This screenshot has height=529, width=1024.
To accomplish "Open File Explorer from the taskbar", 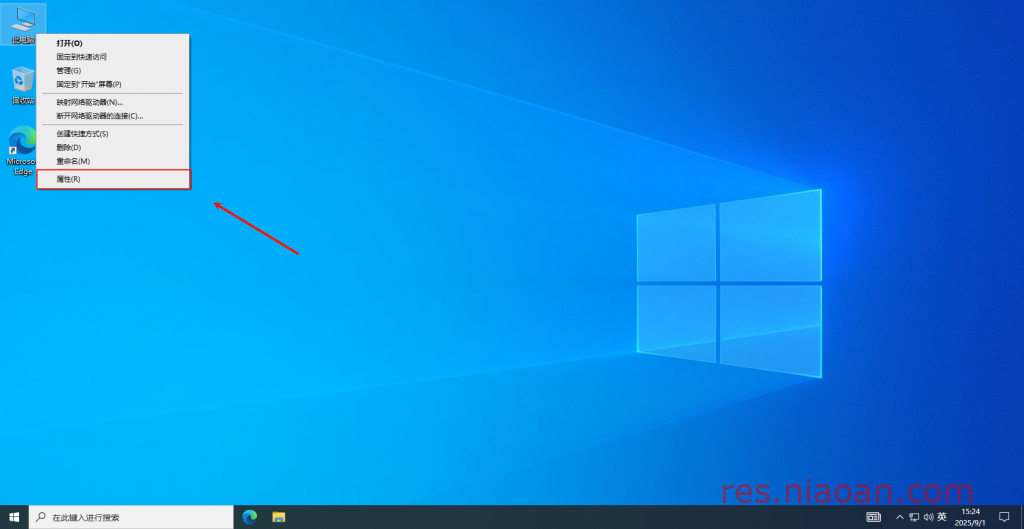I will (x=280, y=517).
